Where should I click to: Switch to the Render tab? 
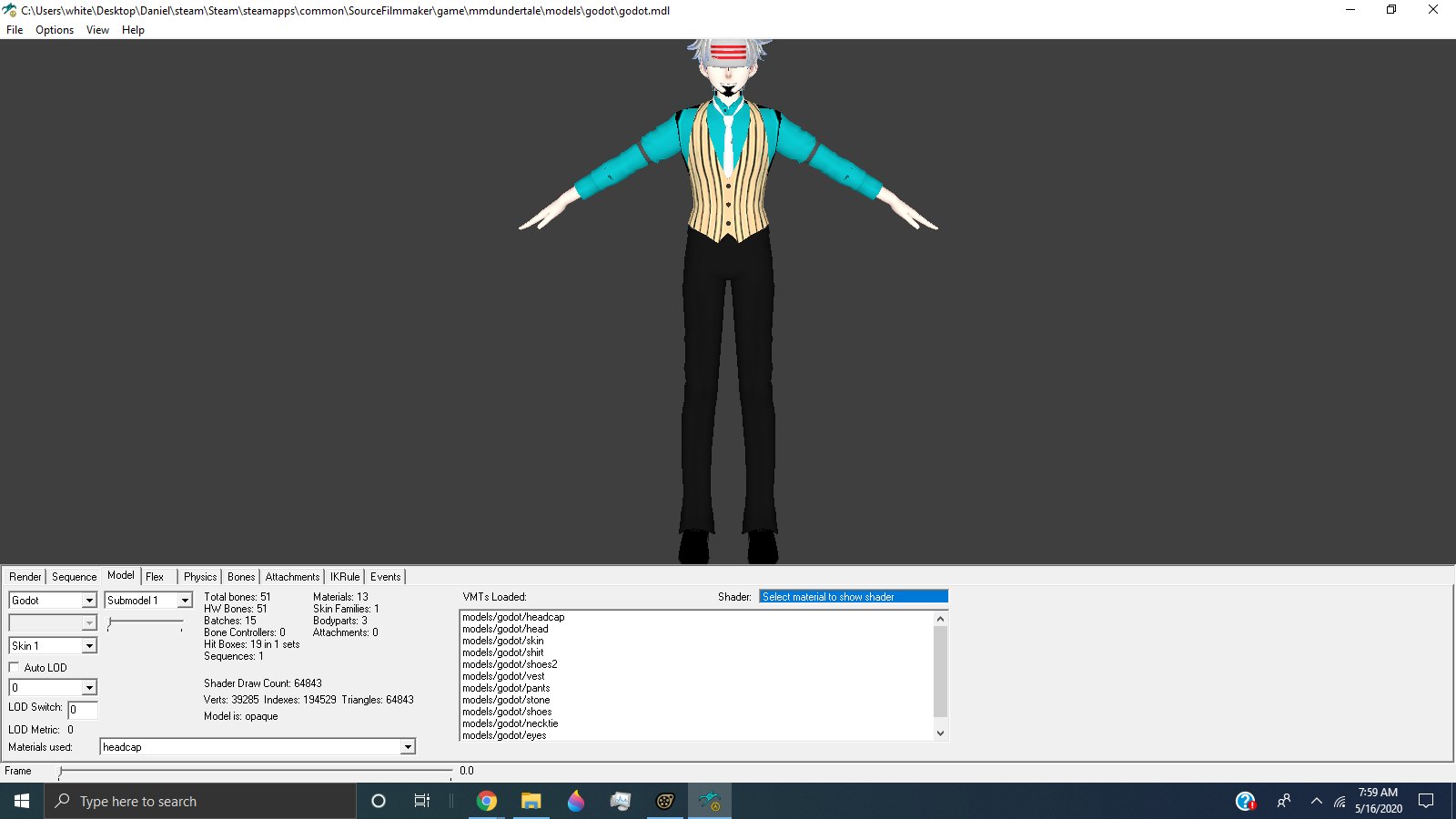tap(25, 577)
